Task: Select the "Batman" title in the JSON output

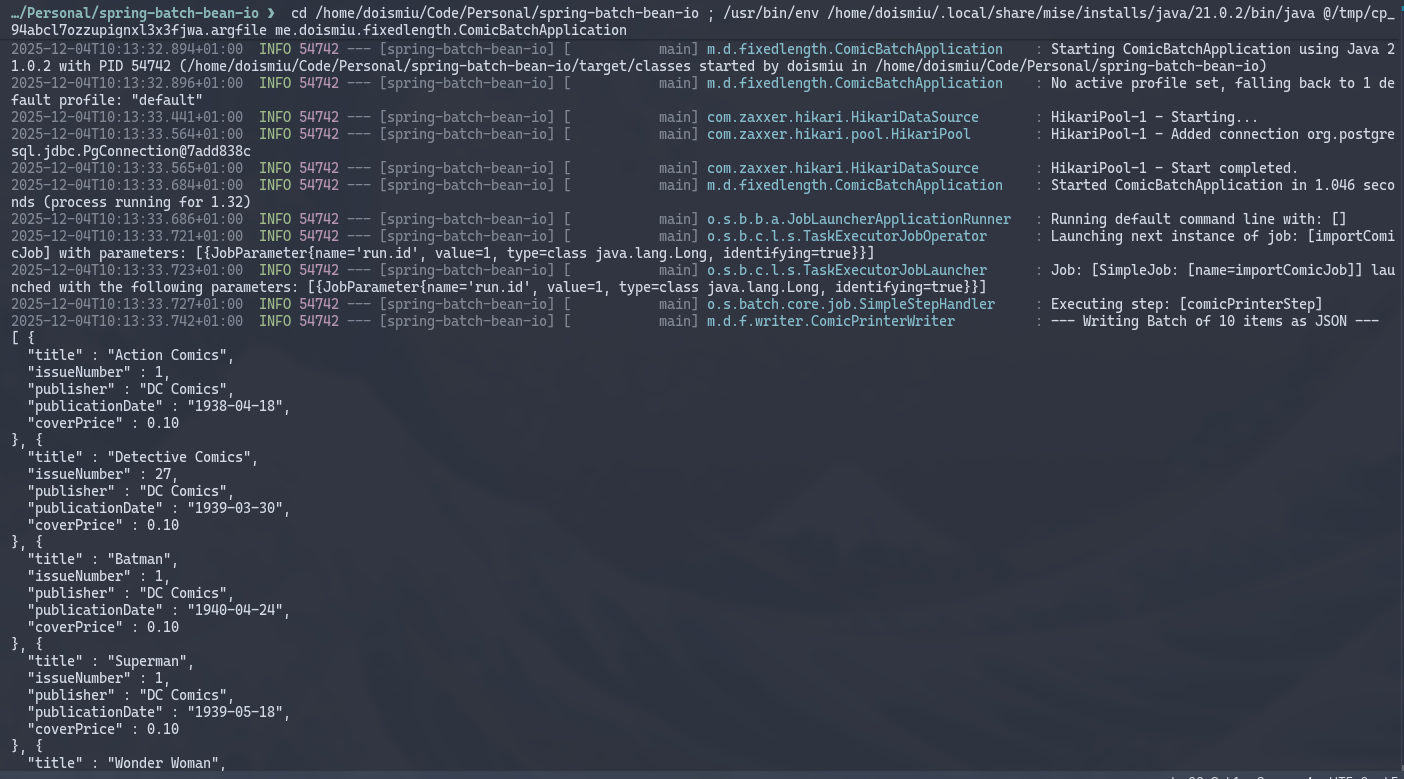Action: (x=140, y=559)
